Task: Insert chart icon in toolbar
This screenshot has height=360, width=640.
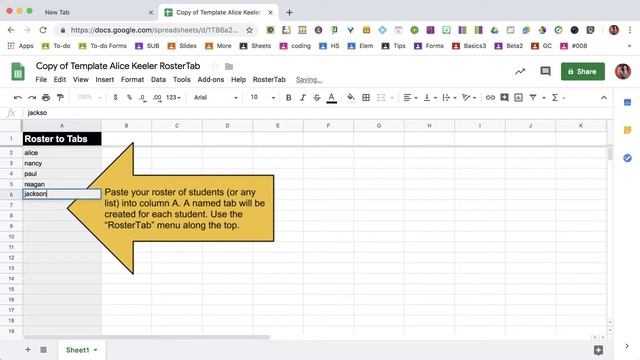Action: click(518, 98)
